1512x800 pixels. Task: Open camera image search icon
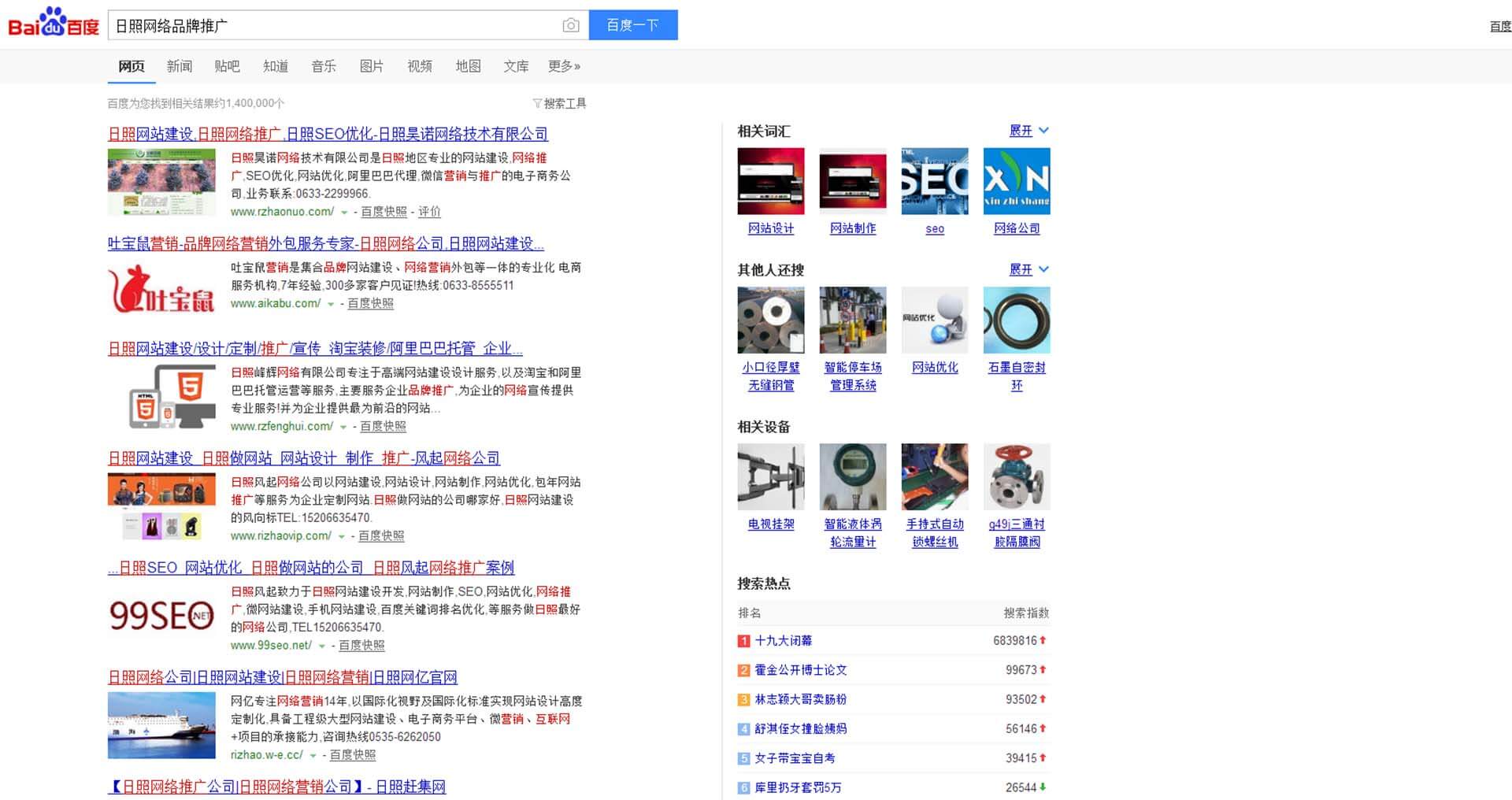pos(571,25)
